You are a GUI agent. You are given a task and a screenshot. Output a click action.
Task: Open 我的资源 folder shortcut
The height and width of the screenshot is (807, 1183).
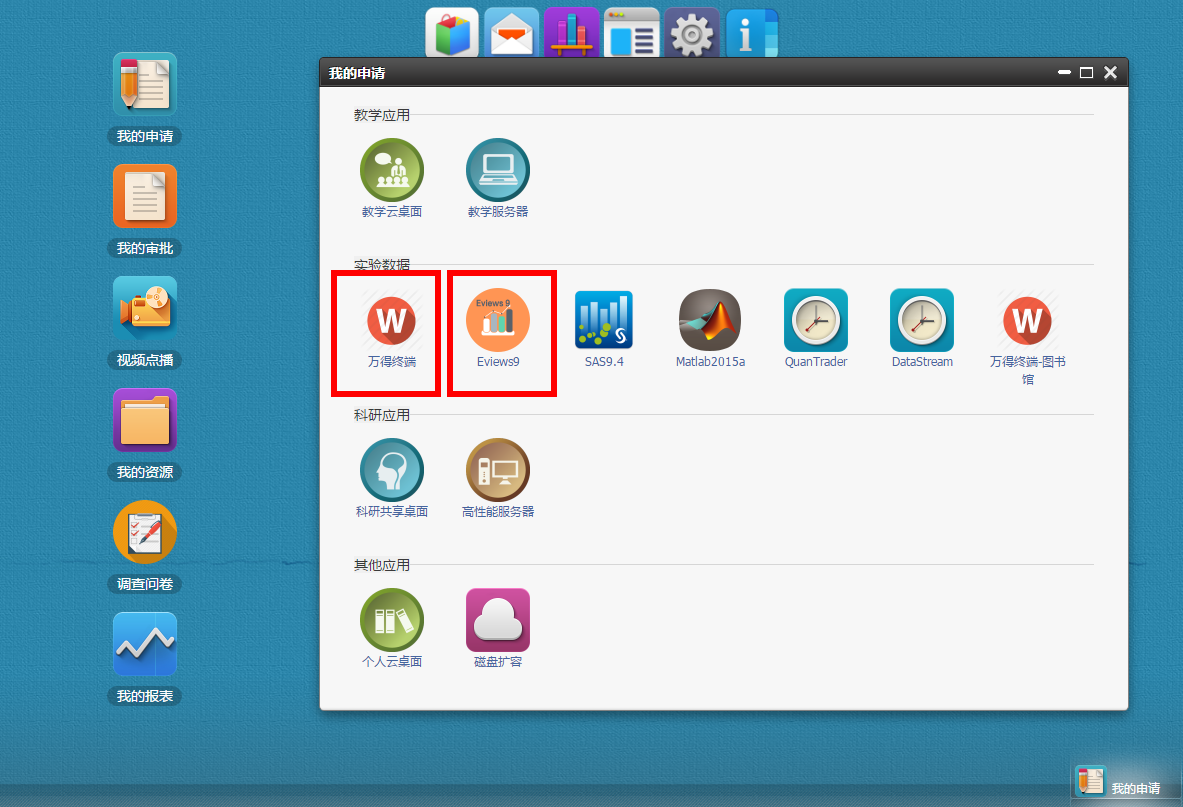point(145,421)
